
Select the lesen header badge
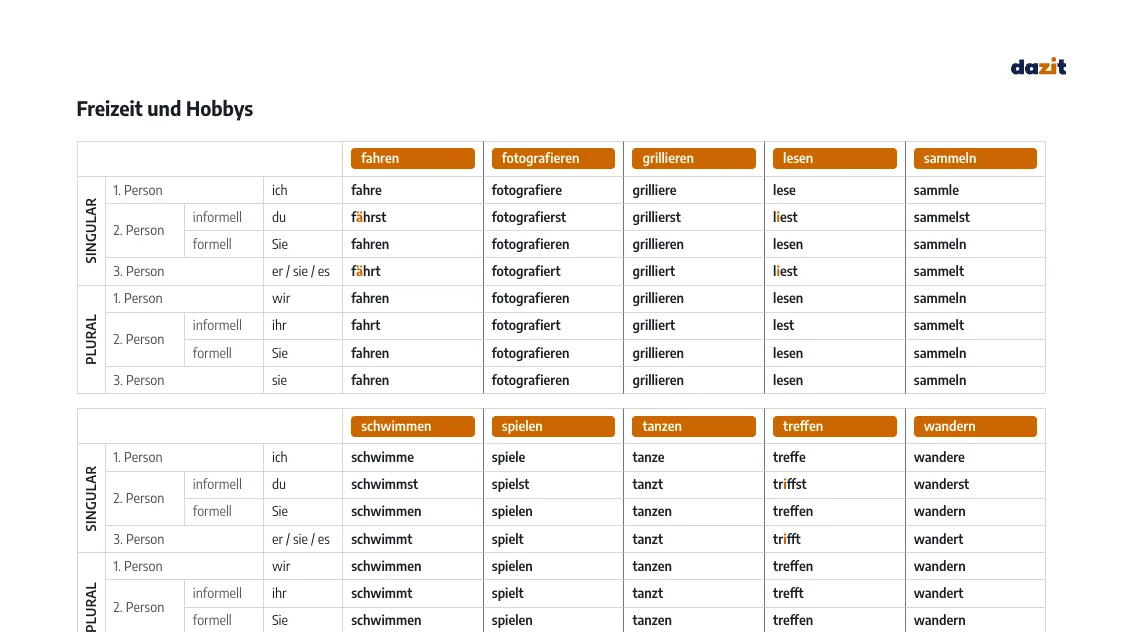click(x=834, y=158)
